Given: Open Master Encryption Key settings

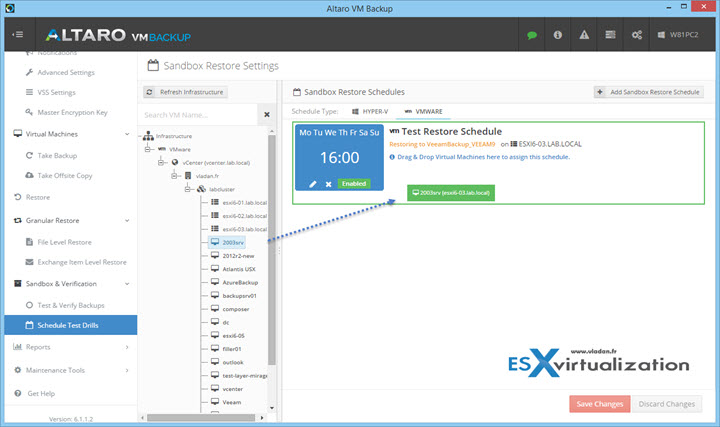Looking at the screenshot, I should tap(71, 112).
